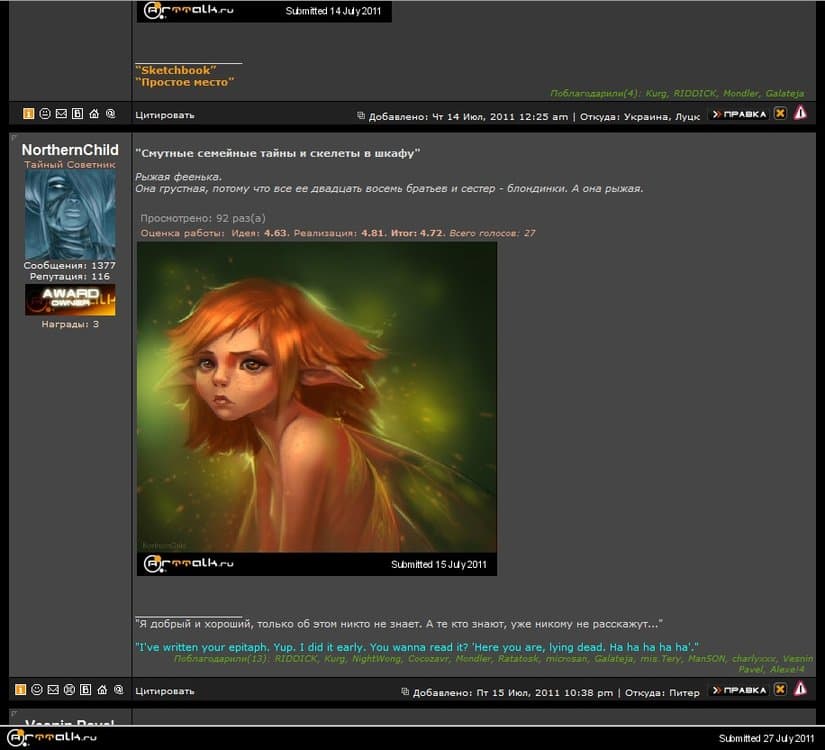This screenshot has height=750, width=825.
Task: Click the AWARD OWNER badge
Action: 70,299
